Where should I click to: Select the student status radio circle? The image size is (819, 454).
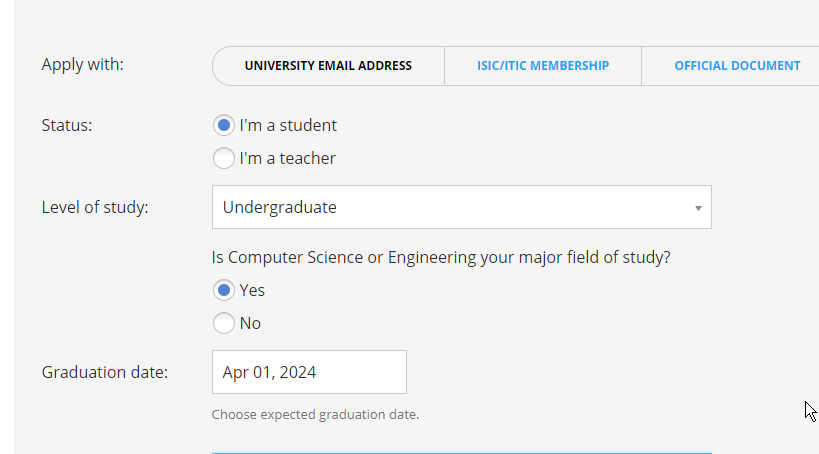pos(224,126)
